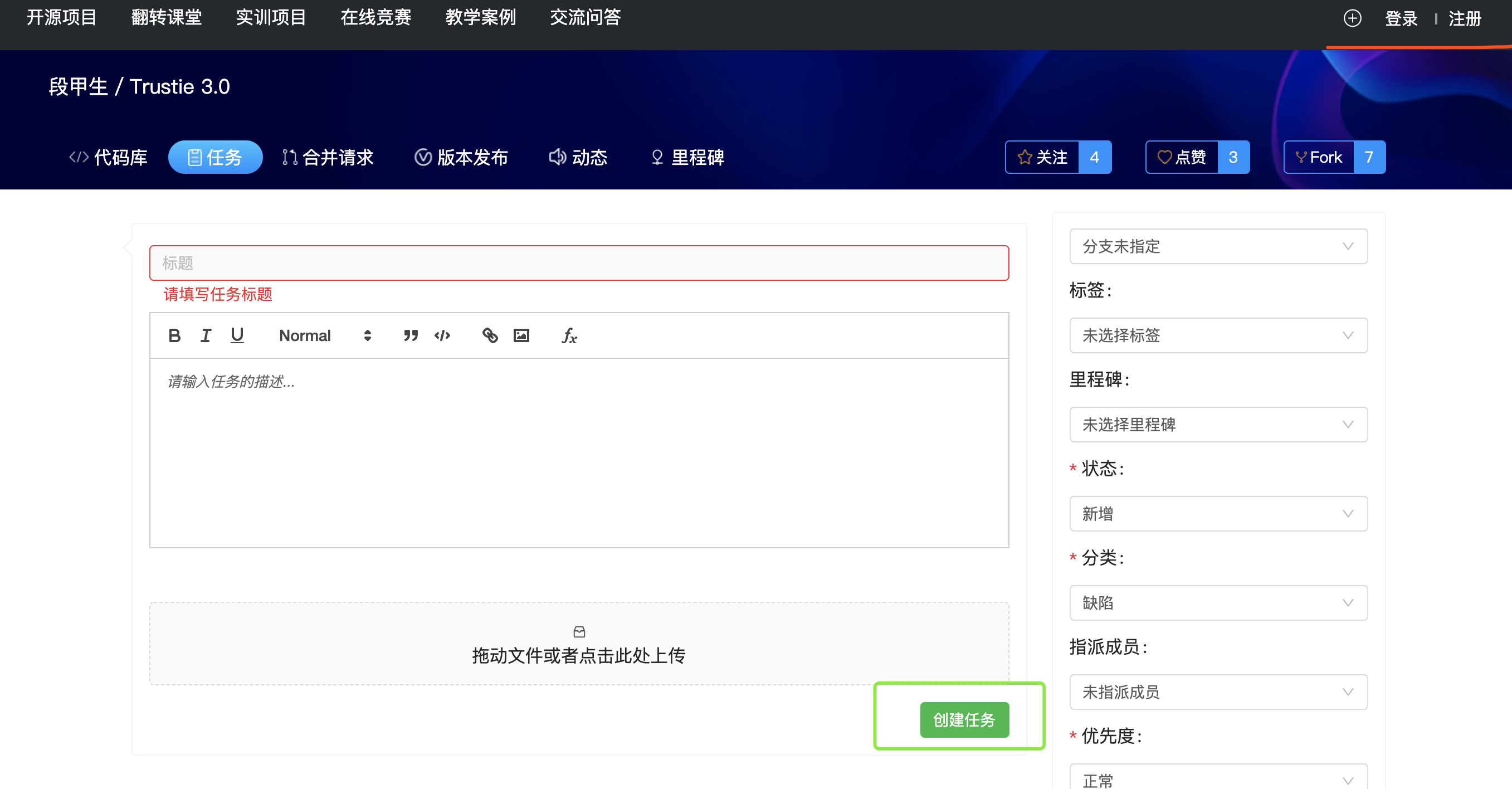Screen dimensions: 1512x789
Task: Click the file upload drop area
Action: click(579, 644)
